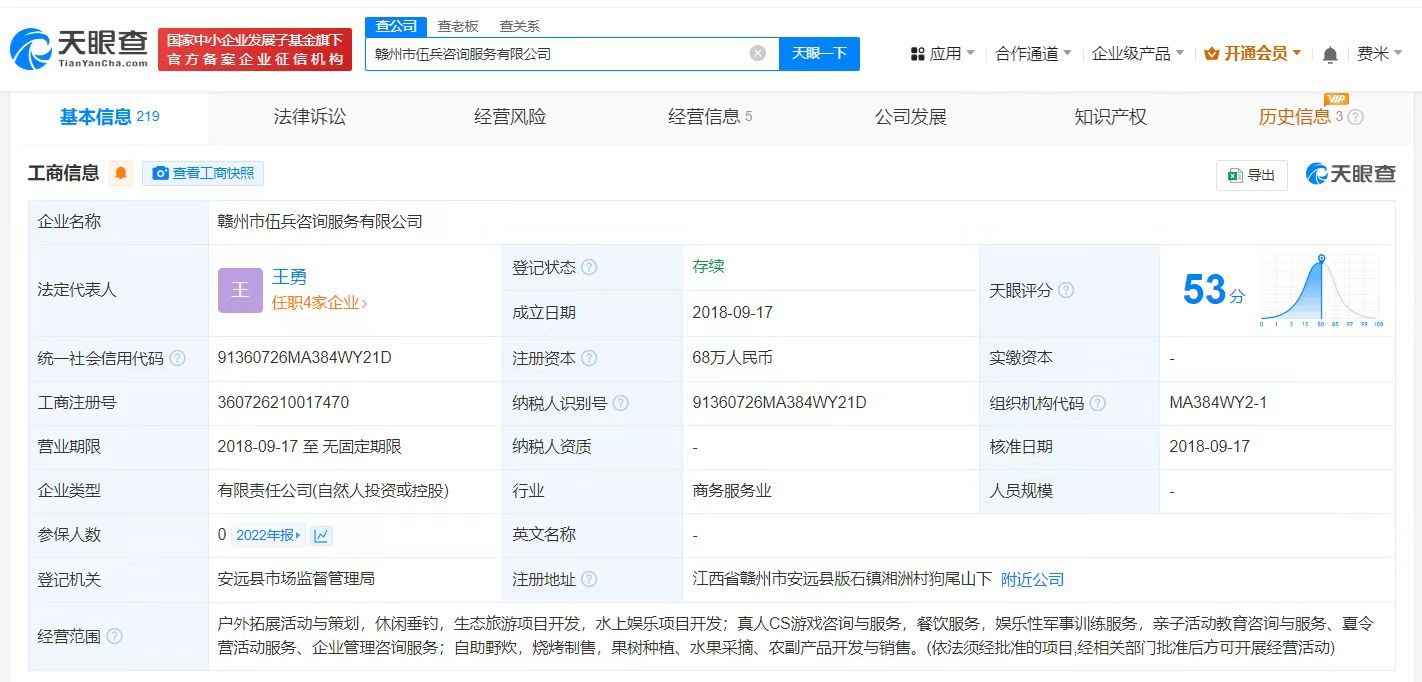
Task: Click the notification bell icon
Action: pos(1330,53)
